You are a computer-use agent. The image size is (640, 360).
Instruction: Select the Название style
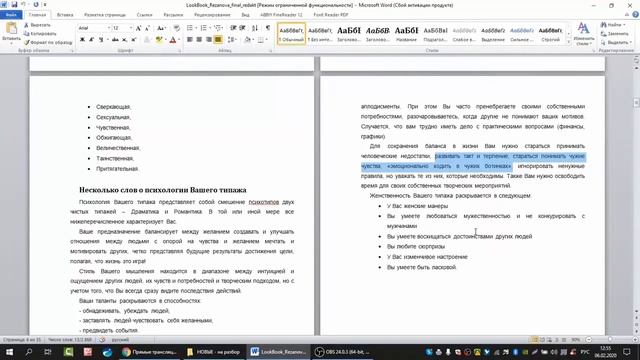tap(407, 33)
